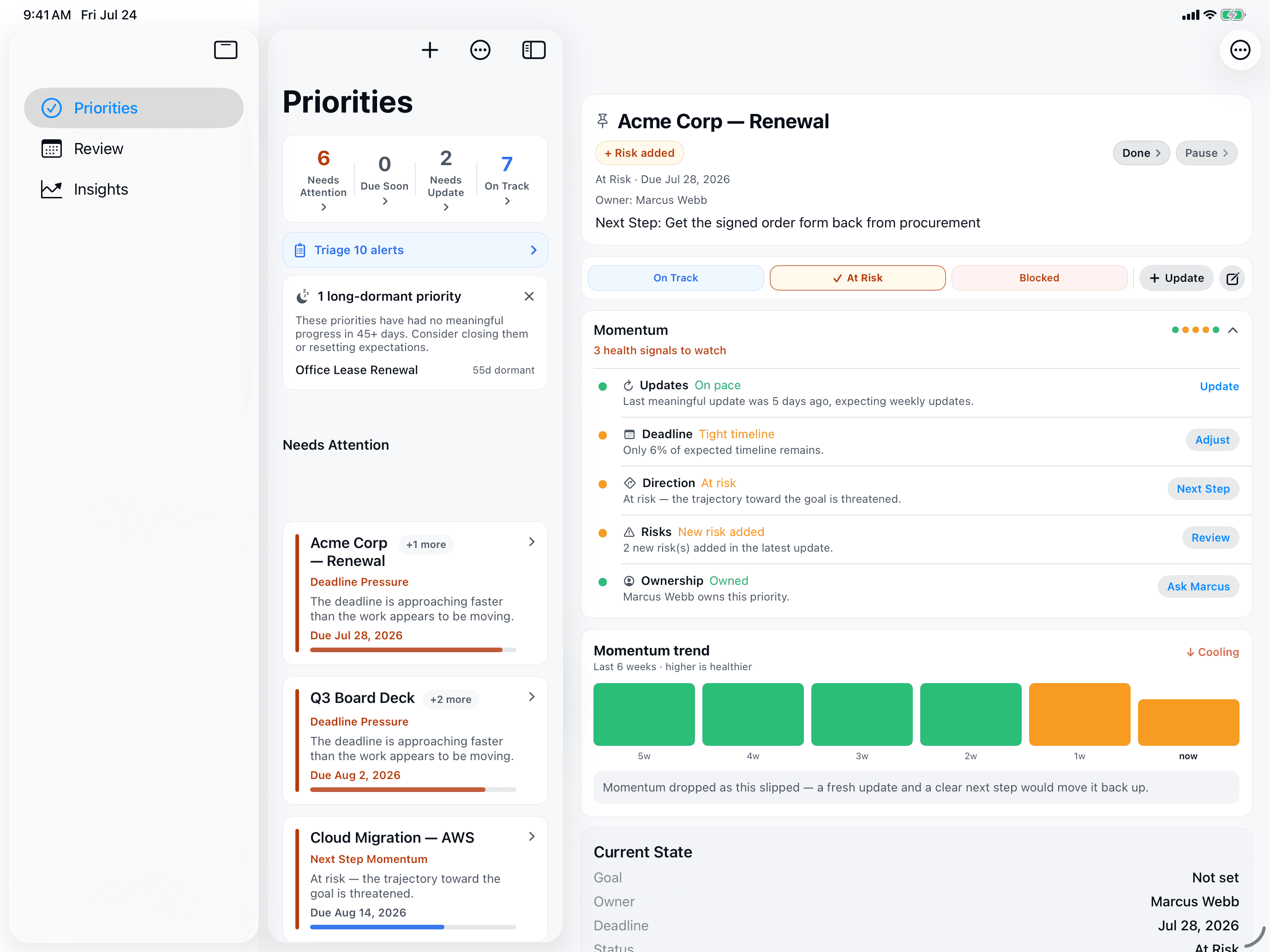
Task: Click Ask Marcus for Ownership
Action: click(1198, 586)
